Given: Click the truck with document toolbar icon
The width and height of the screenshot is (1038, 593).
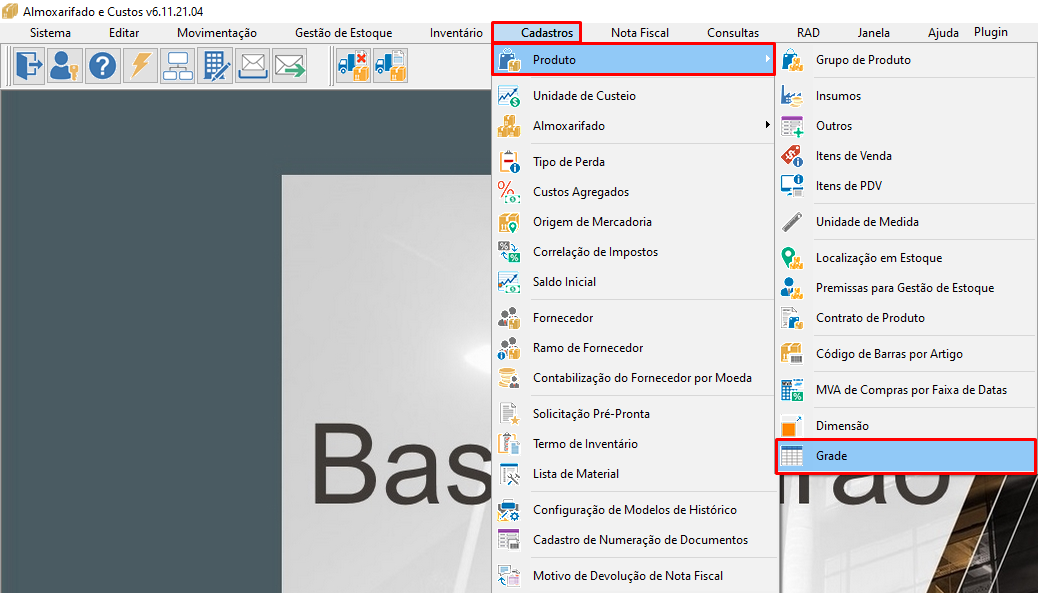Looking at the screenshot, I should point(390,66).
